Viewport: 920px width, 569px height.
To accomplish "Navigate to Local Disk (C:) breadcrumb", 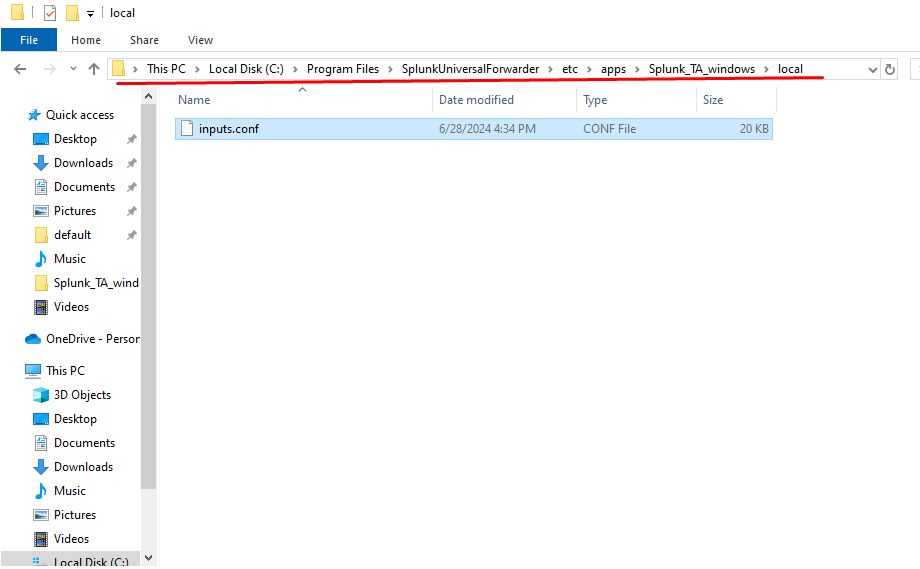I will [x=246, y=69].
